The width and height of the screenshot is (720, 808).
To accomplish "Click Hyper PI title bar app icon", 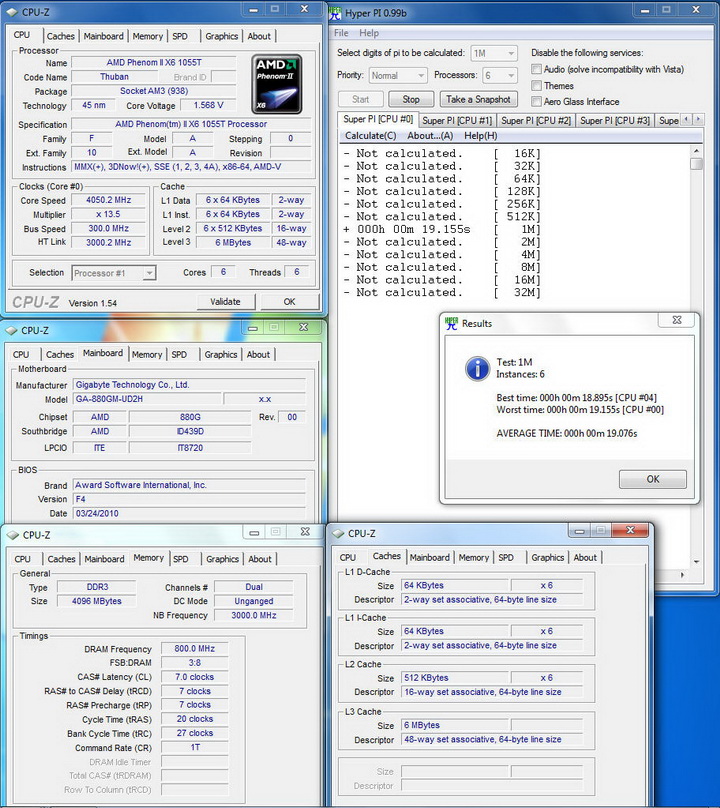I will (x=335, y=12).
